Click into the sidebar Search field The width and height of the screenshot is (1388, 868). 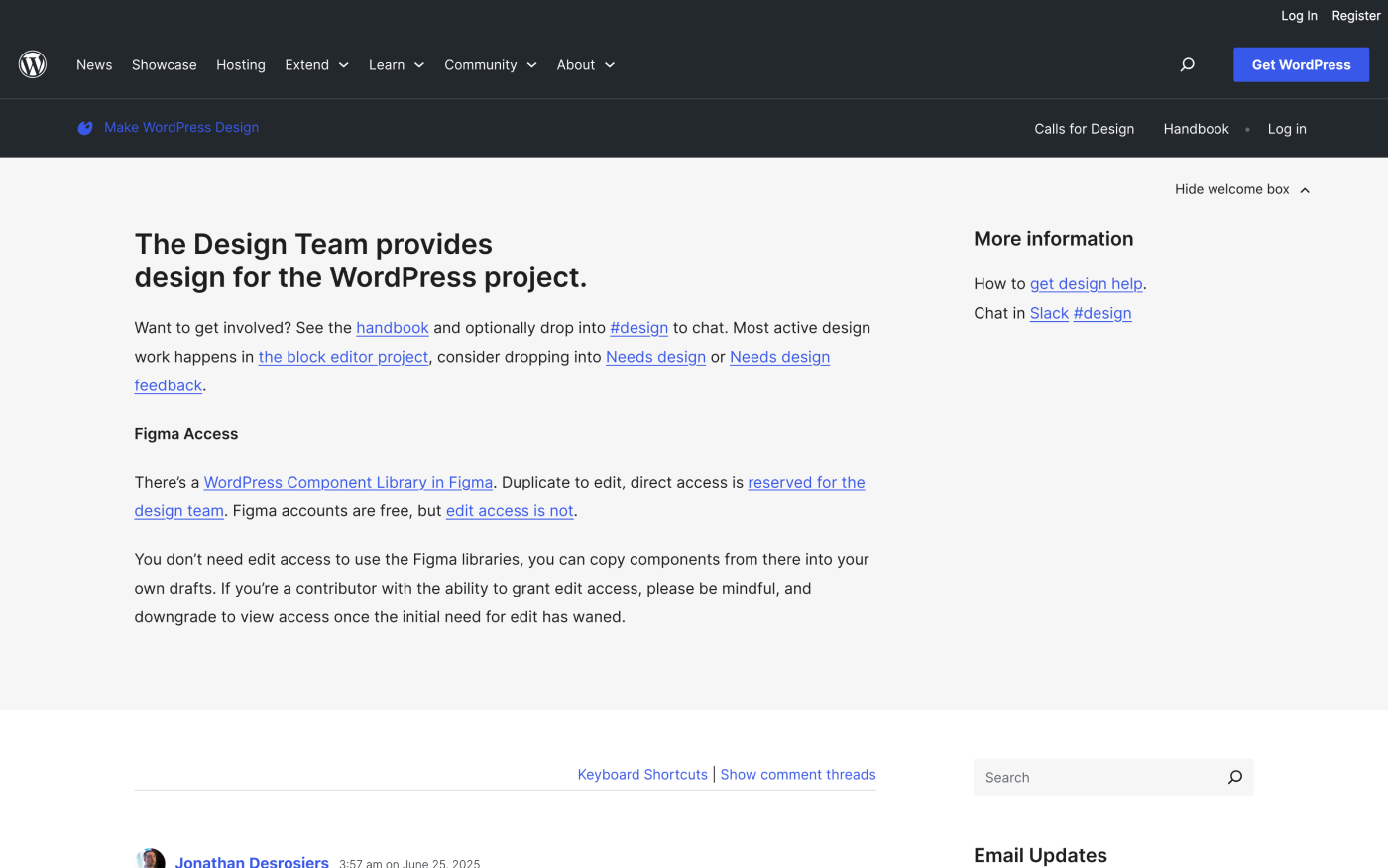click(1096, 777)
